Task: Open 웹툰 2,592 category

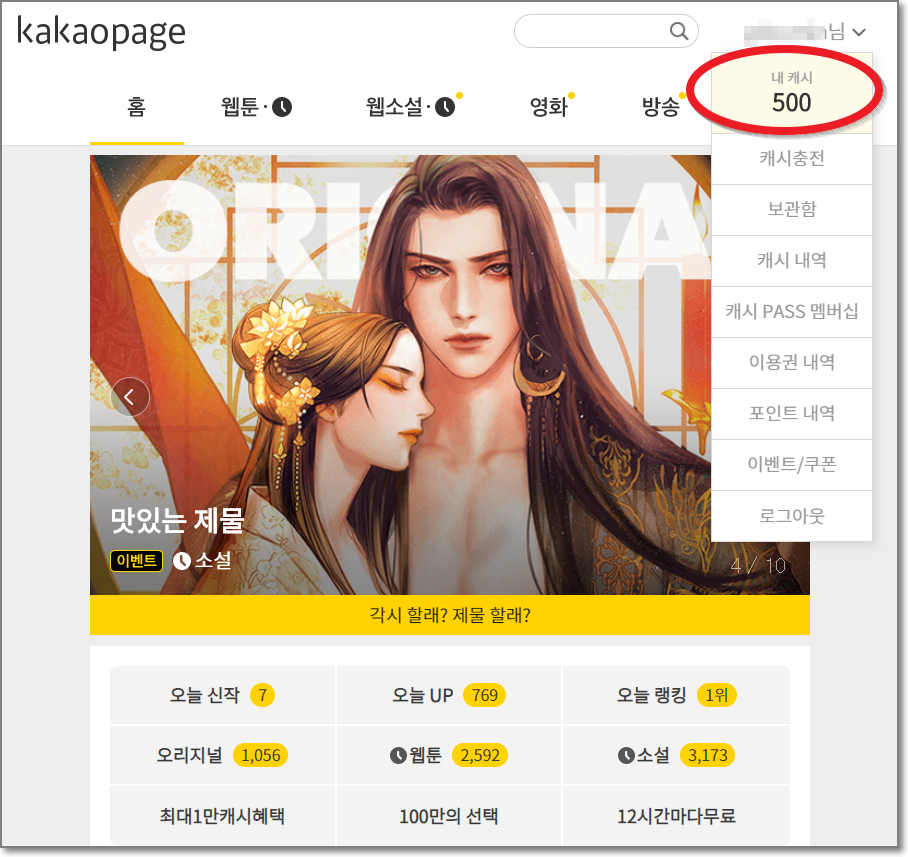Action: point(449,755)
